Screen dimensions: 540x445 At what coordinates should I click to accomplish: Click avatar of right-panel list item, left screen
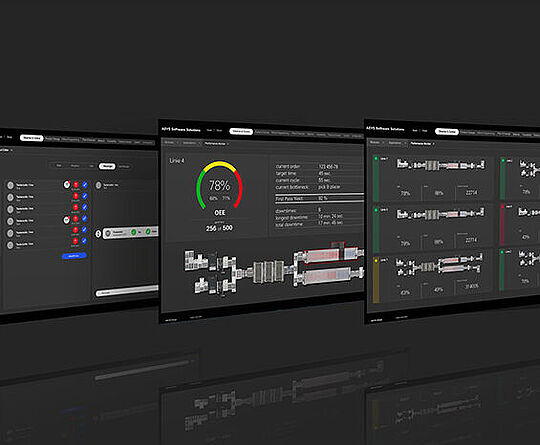98,186
